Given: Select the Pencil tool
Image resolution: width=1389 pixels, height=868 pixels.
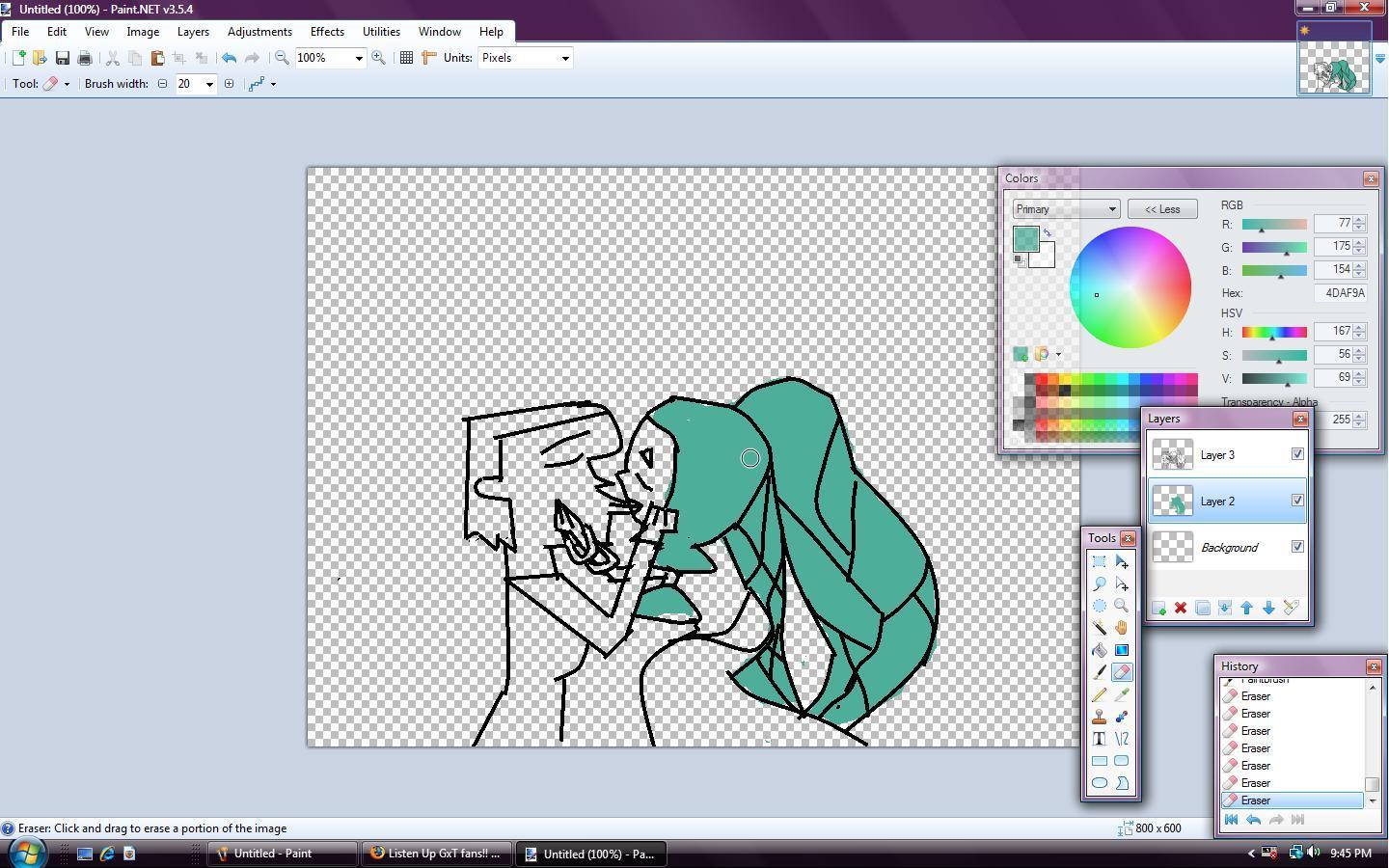Looking at the screenshot, I should 1100,694.
